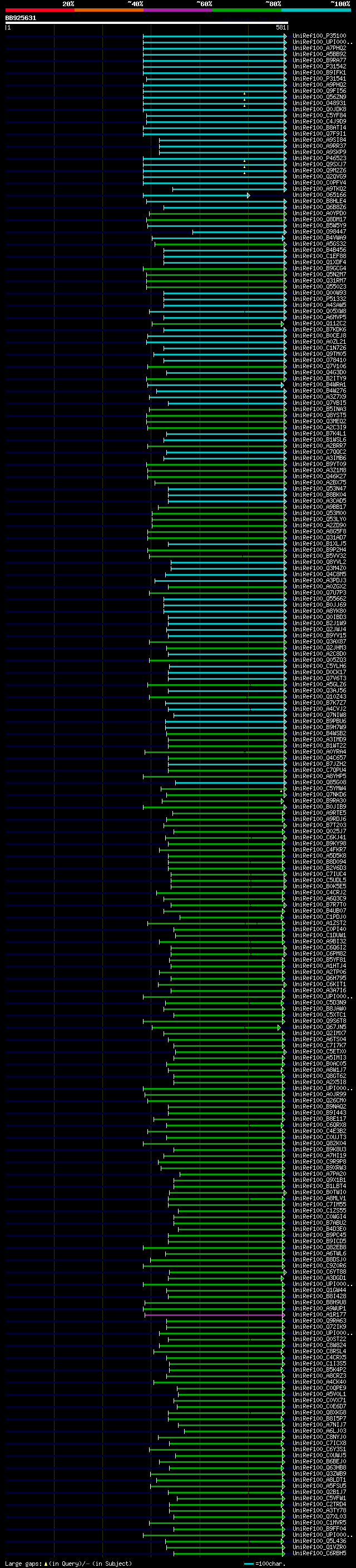This screenshot has height=1568, width=356.
Task: Click the UniRef100_P51332 label
Action: coord(319,299)
